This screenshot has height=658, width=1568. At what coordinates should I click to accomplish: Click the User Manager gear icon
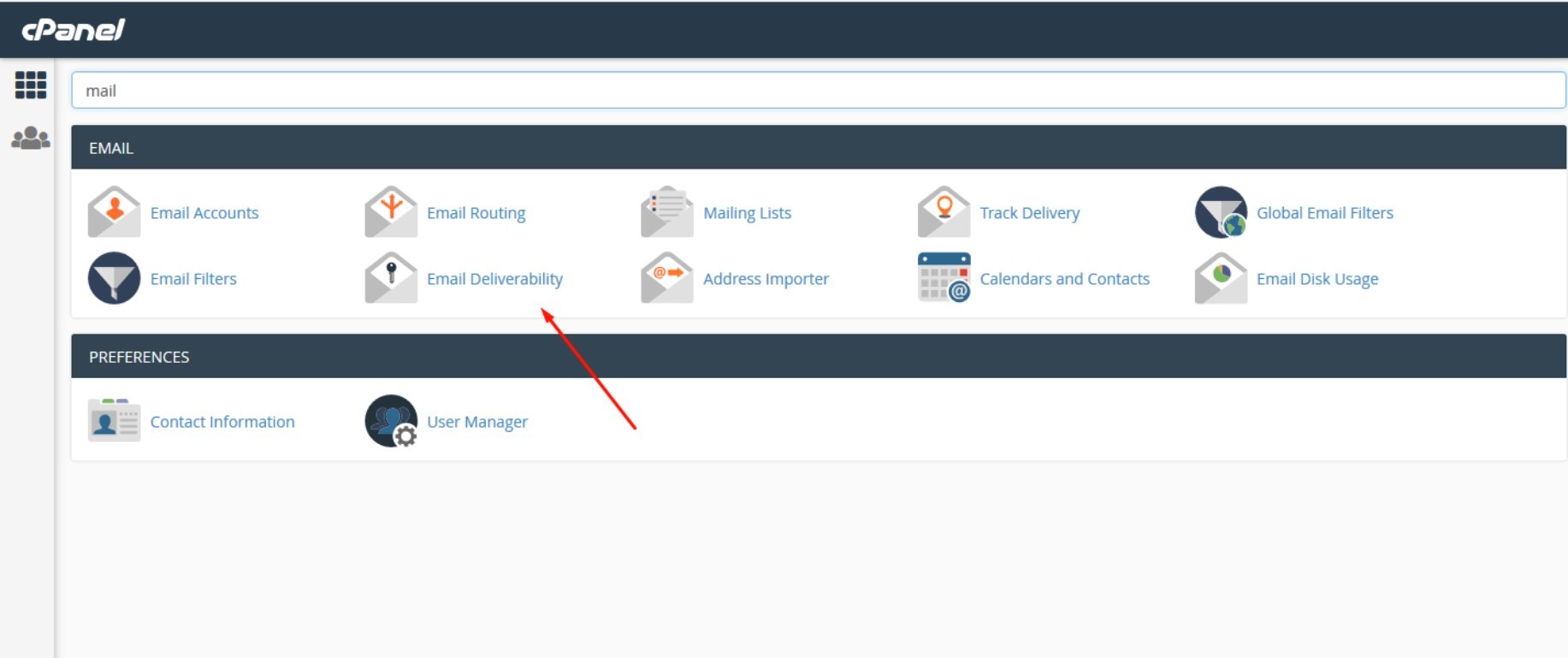(391, 421)
